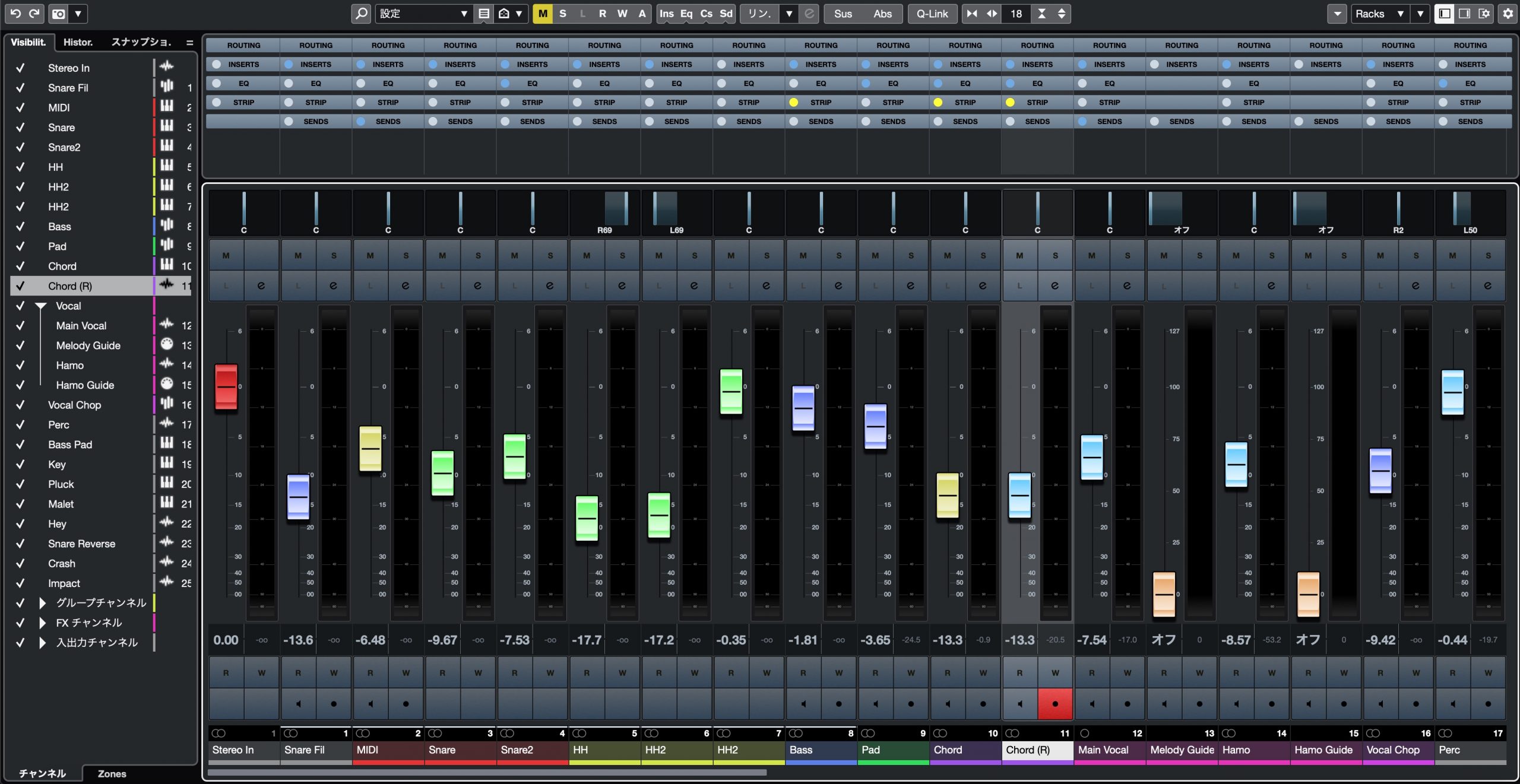Switch to the Visibilit. tab
The image size is (1520, 784).
pos(28,42)
